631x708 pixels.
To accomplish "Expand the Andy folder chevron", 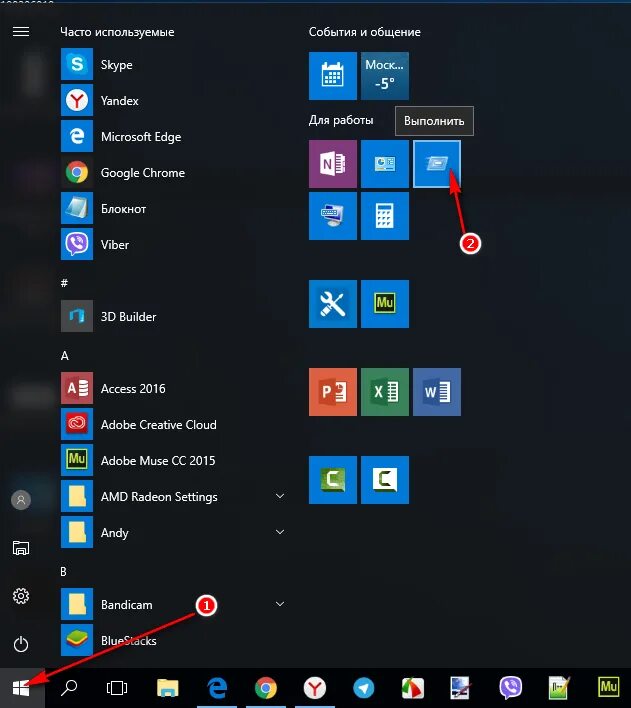I will coord(280,532).
